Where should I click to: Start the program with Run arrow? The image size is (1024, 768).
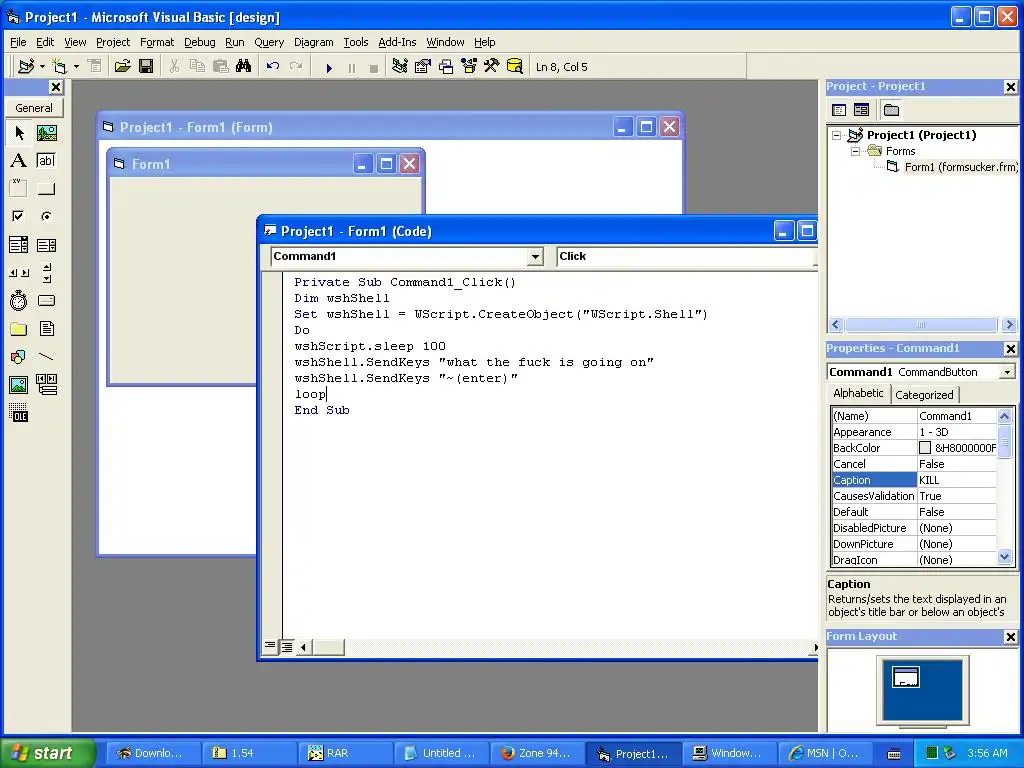329,67
